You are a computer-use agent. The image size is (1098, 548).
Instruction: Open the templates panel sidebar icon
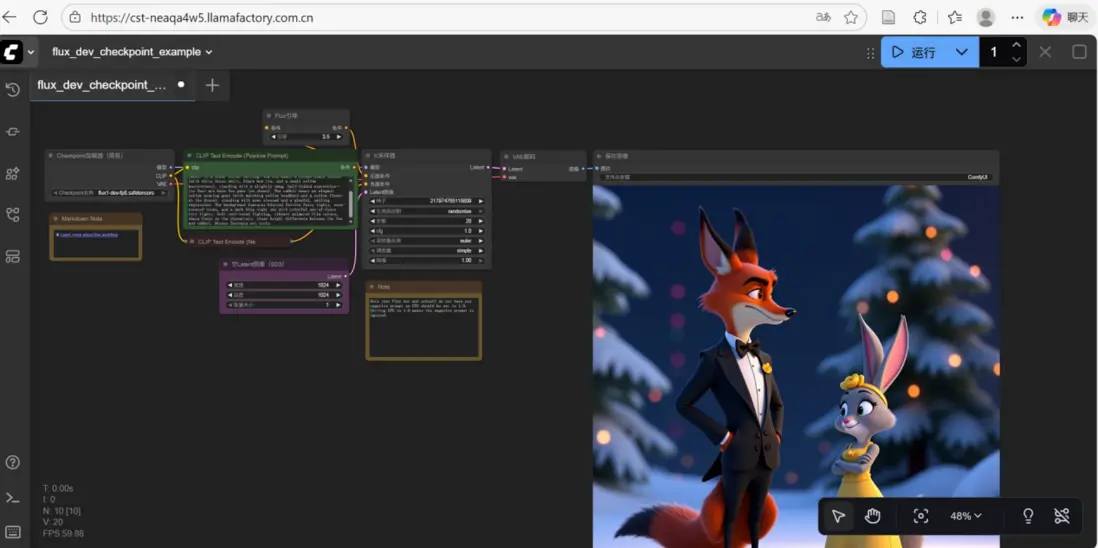(13, 256)
